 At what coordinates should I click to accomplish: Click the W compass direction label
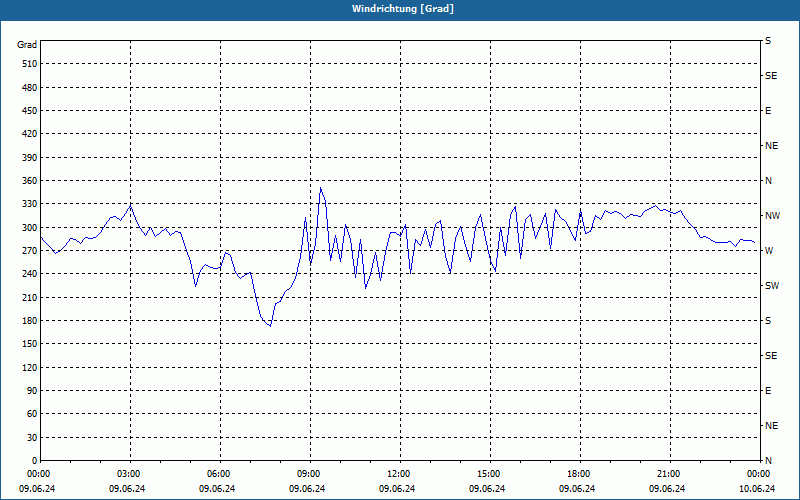[x=769, y=251]
